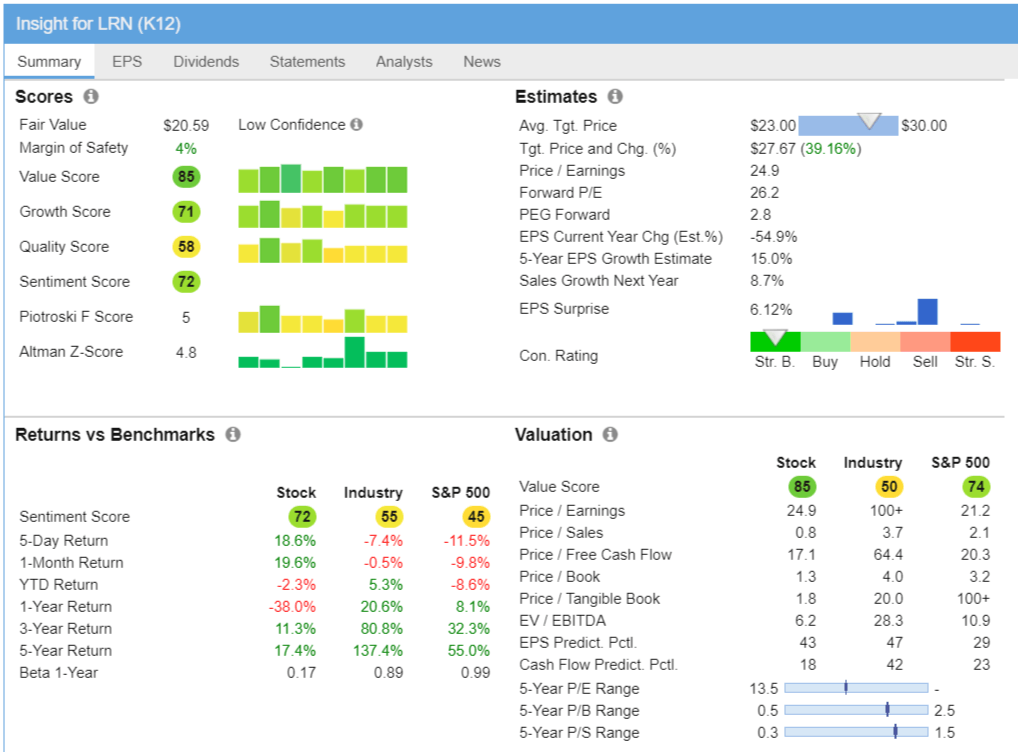Click the stock 1-Year Return -38.0%
The height and width of the screenshot is (752, 1018).
pyautogui.click(x=292, y=607)
